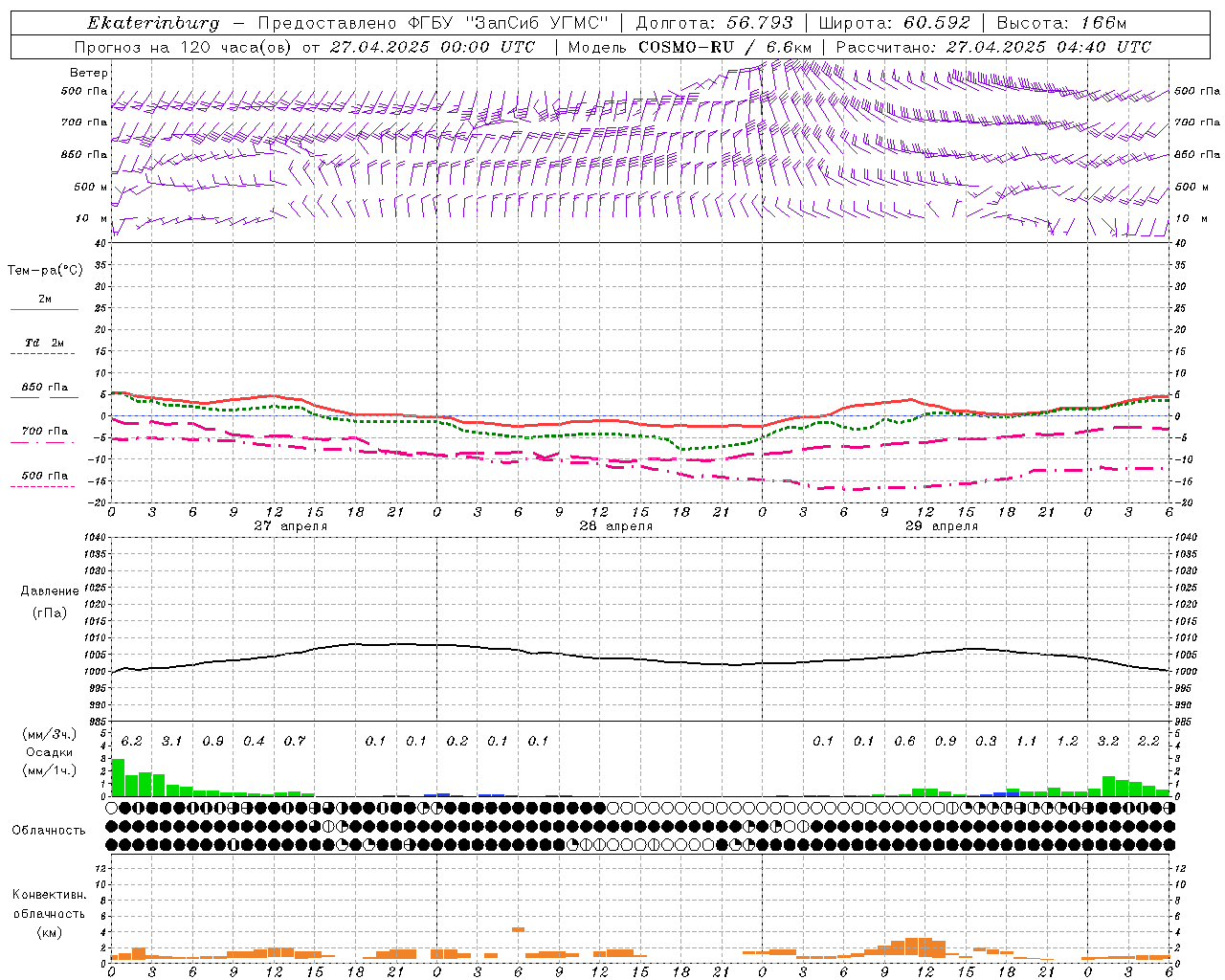The width and height of the screenshot is (1225, 980).
Task: Select the "0.4" precipitation value
Action: click(254, 742)
